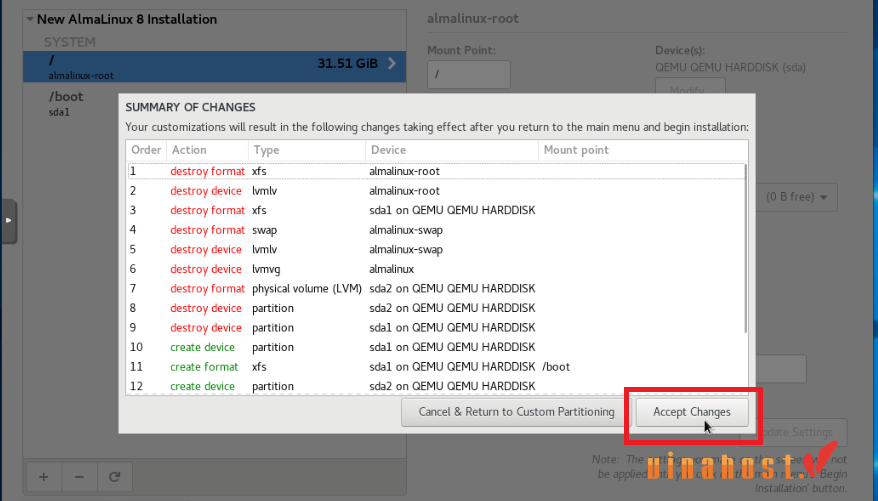Click the Order column header
Viewport: 878px width, 501px height.
click(x=146, y=150)
